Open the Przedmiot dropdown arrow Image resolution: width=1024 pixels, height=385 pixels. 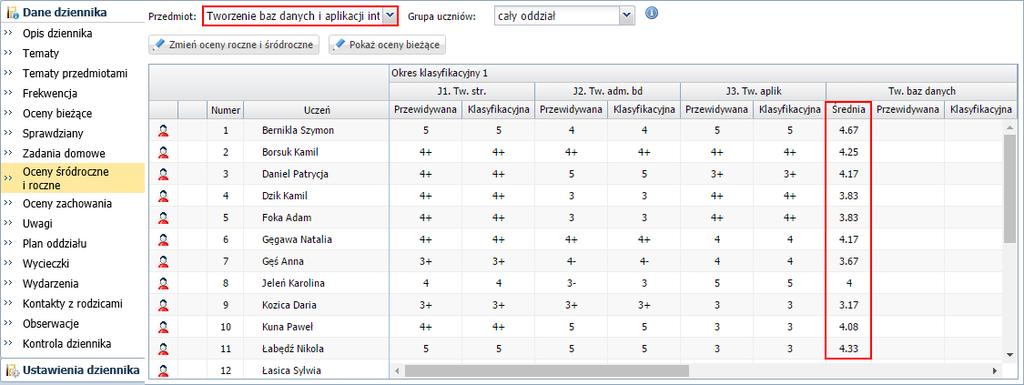tap(390, 16)
